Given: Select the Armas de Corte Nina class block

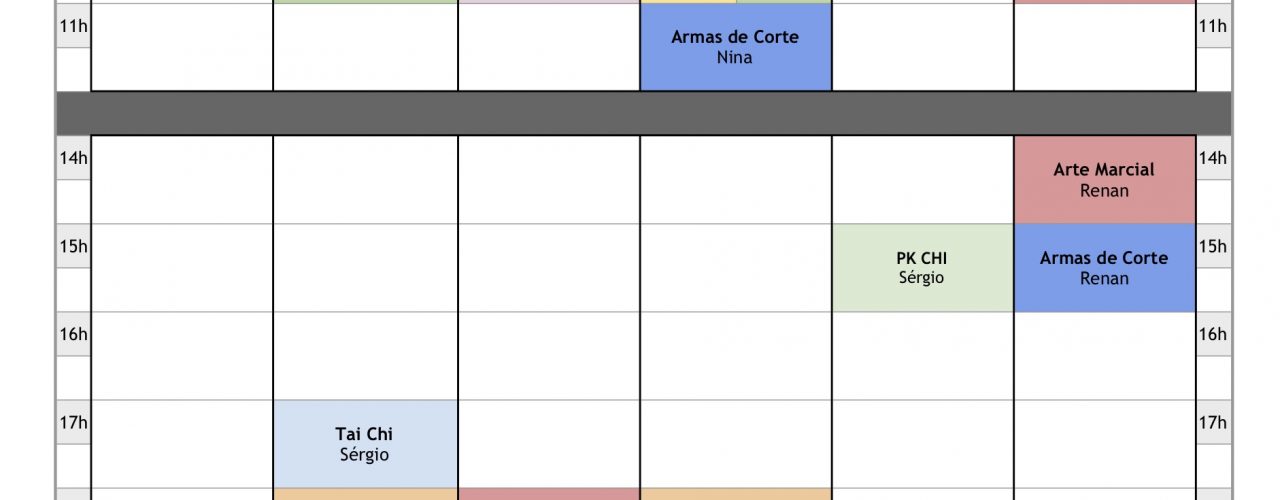Looking at the screenshot, I should pos(736,47).
